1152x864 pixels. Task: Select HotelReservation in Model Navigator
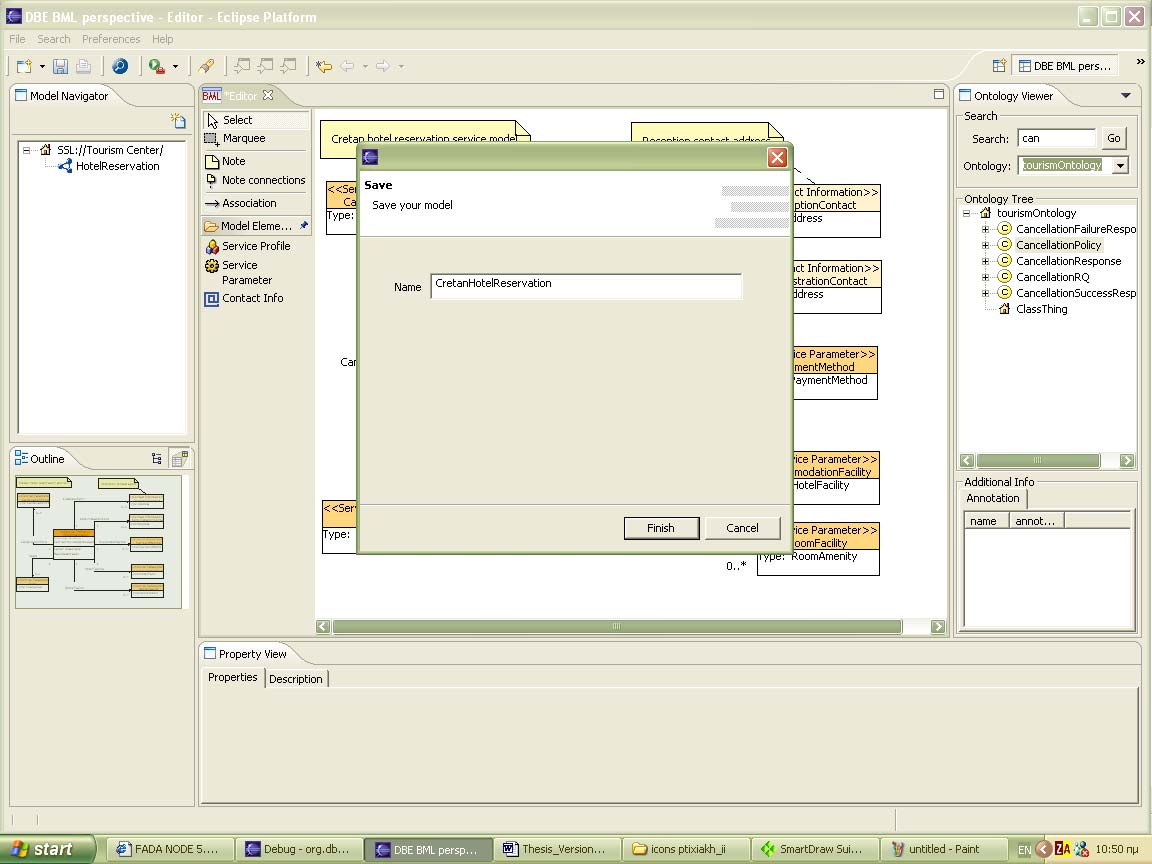[117, 166]
